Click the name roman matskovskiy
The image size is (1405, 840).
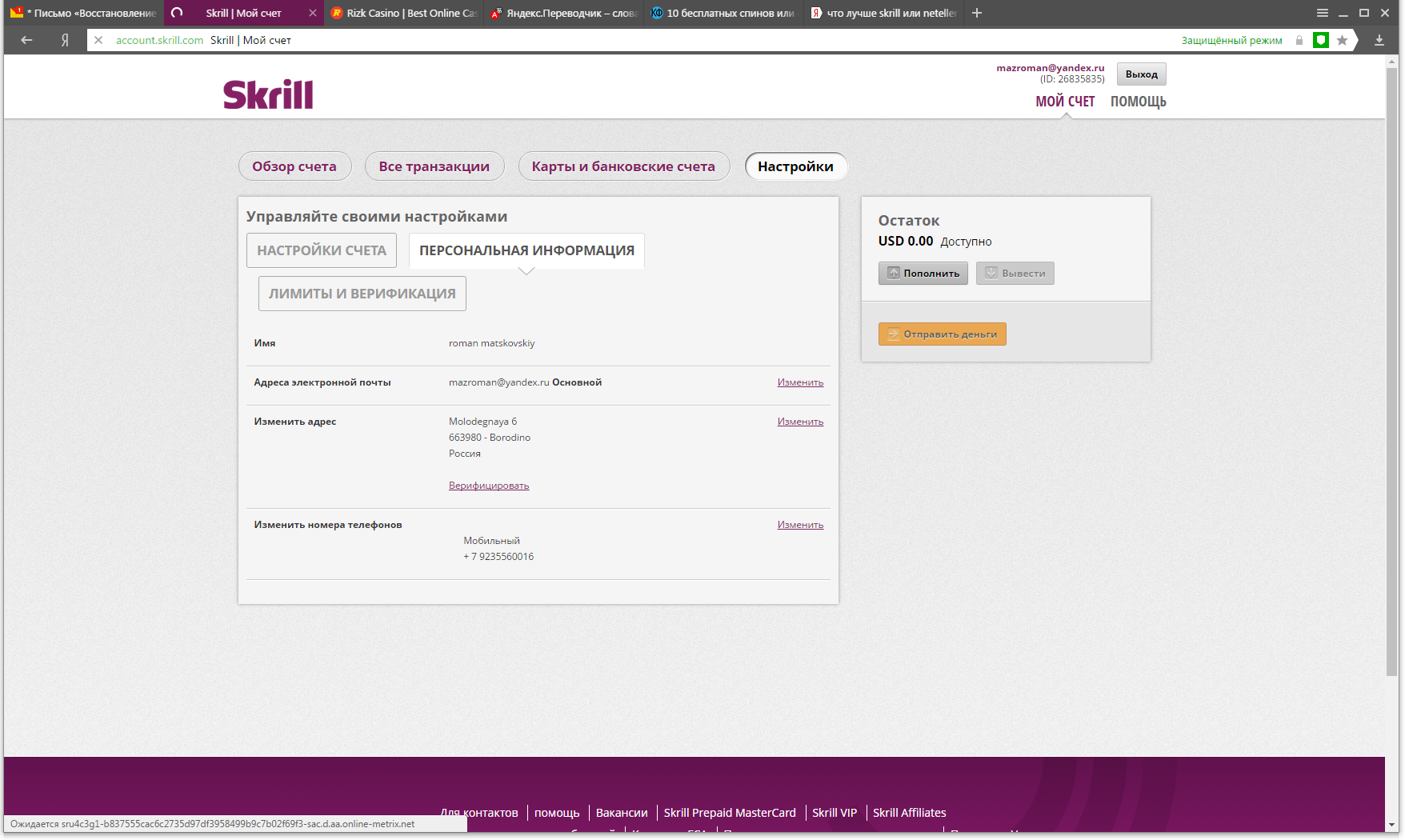(x=491, y=343)
